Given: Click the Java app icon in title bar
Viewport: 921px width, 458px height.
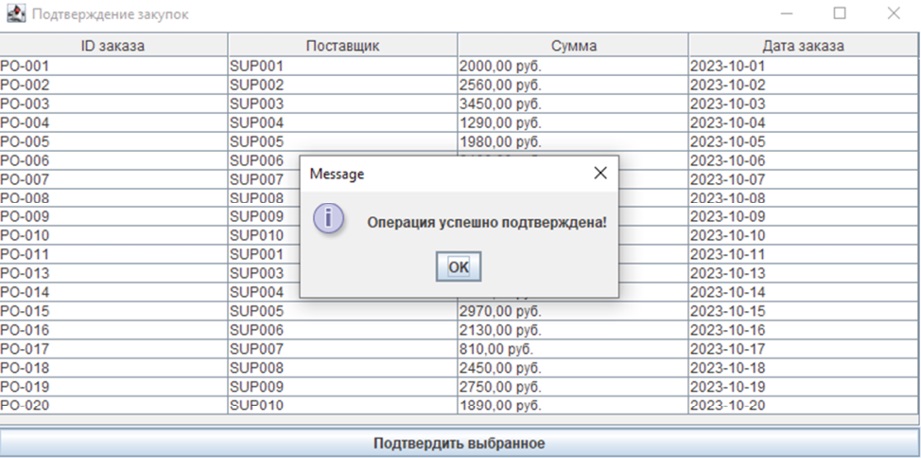Looking at the screenshot, I should click(15, 15).
